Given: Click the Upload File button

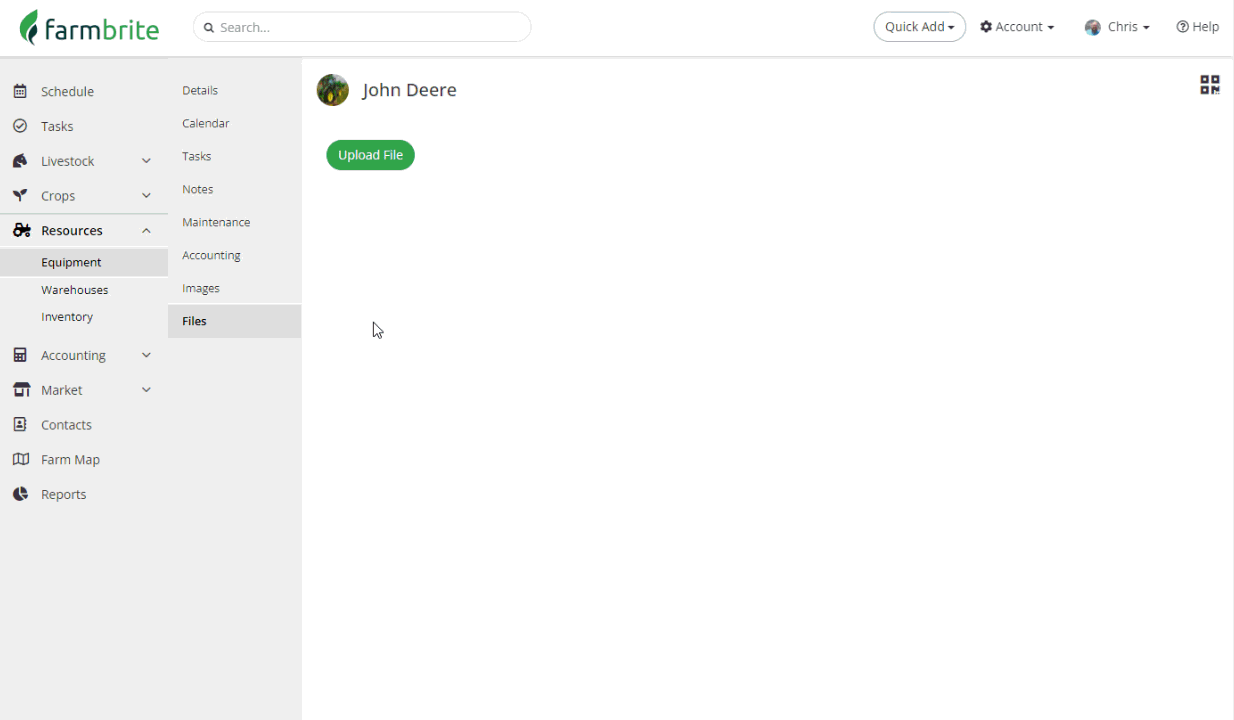Looking at the screenshot, I should click(x=370, y=155).
